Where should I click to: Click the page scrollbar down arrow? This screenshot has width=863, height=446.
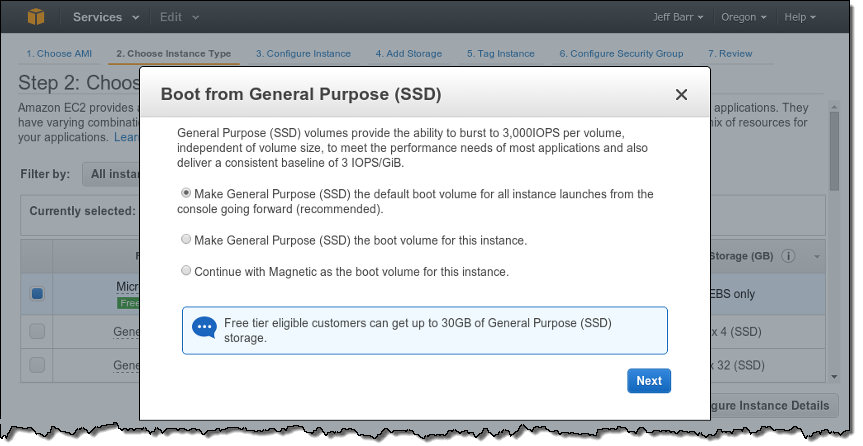coord(835,377)
